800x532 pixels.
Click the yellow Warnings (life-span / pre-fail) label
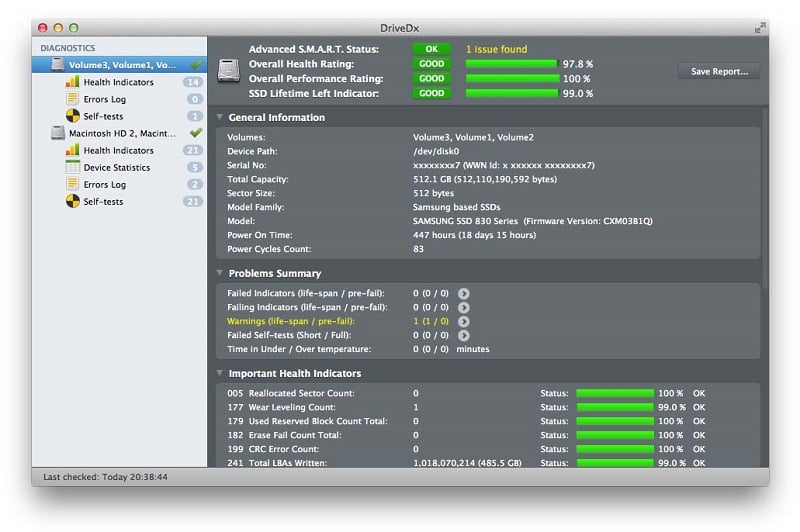[x=291, y=321]
